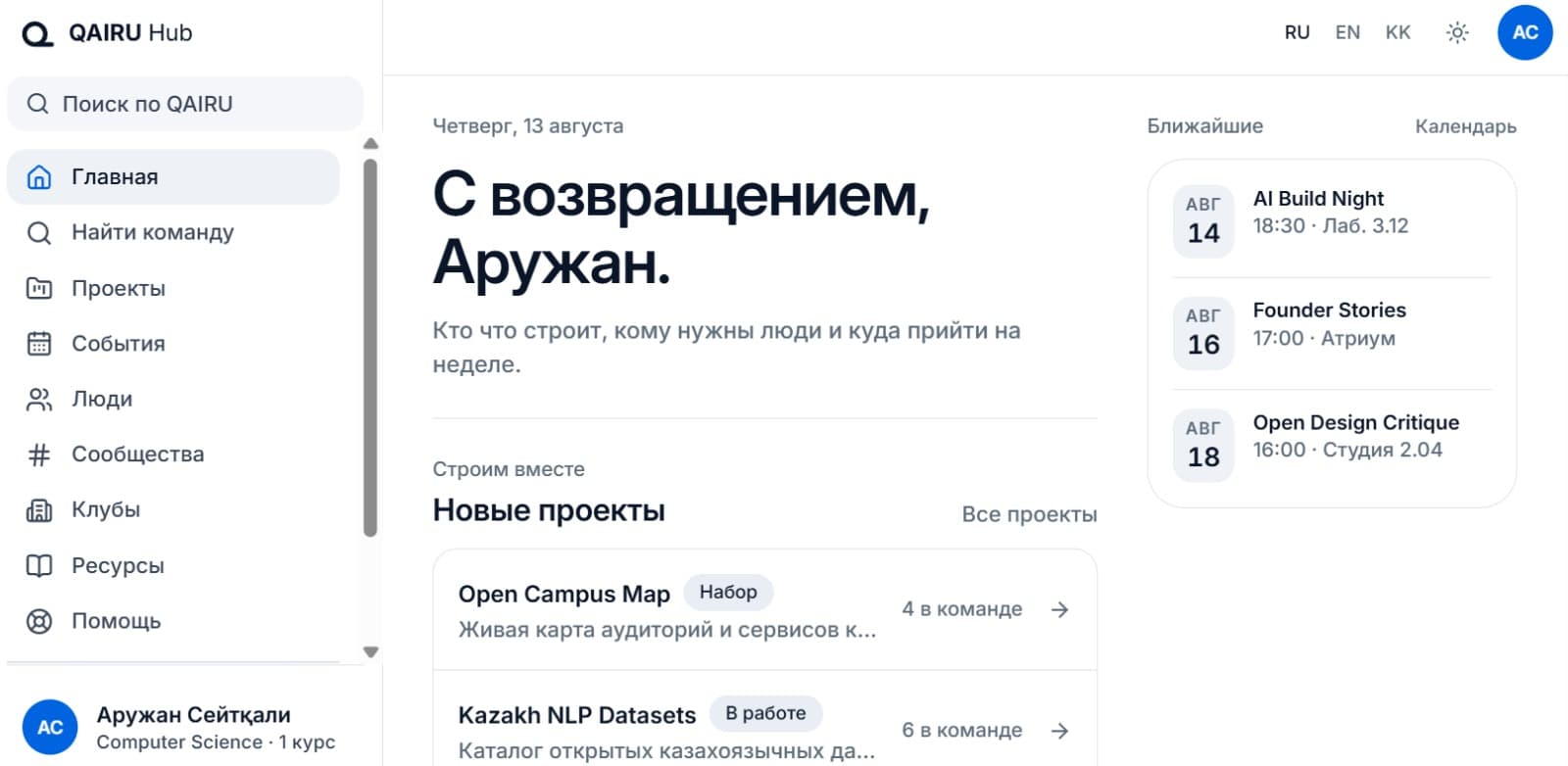This screenshot has width=1568, height=766.
Task: Switch language to RU
Action: click(1297, 32)
